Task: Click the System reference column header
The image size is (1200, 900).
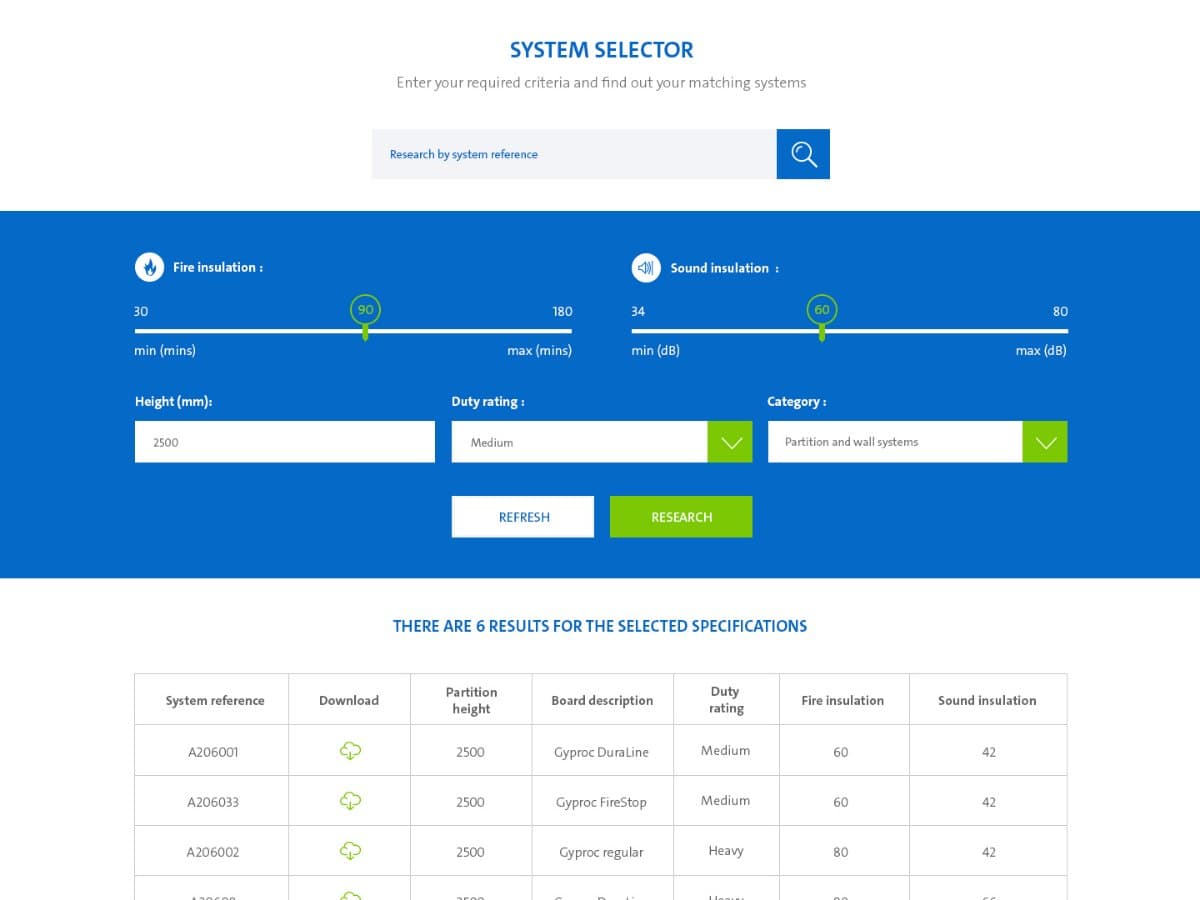Action: [212, 700]
